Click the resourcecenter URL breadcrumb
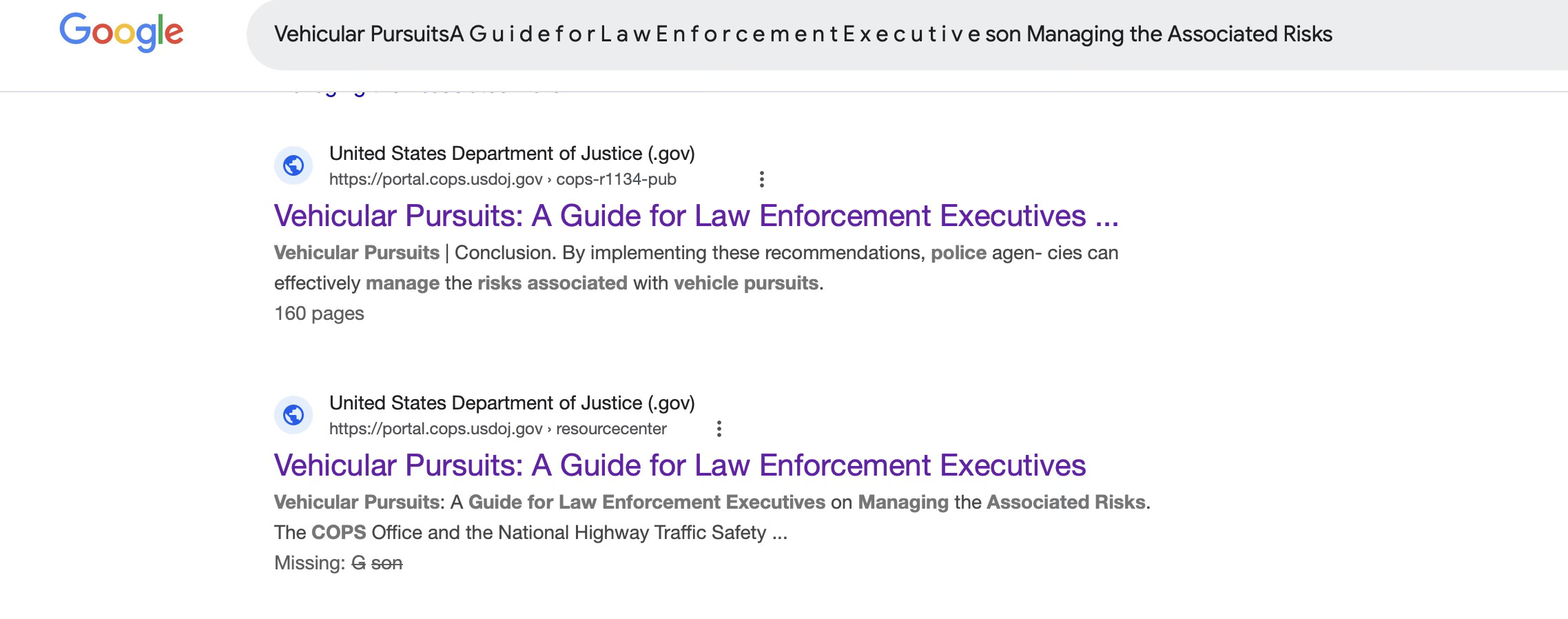The width and height of the screenshot is (1568, 619). pyautogui.click(x=611, y=429)
